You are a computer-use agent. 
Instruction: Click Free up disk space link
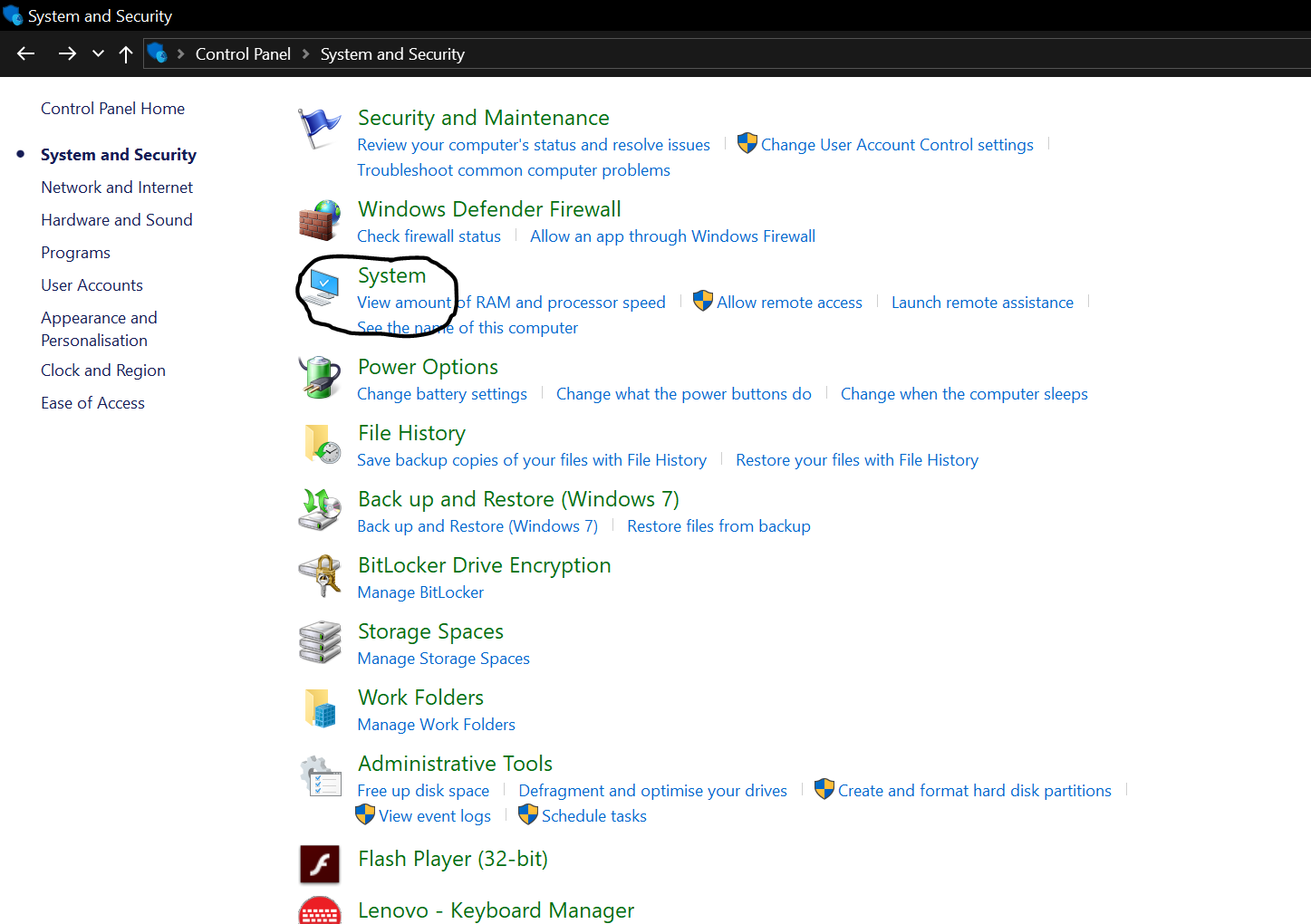[423, 791]
